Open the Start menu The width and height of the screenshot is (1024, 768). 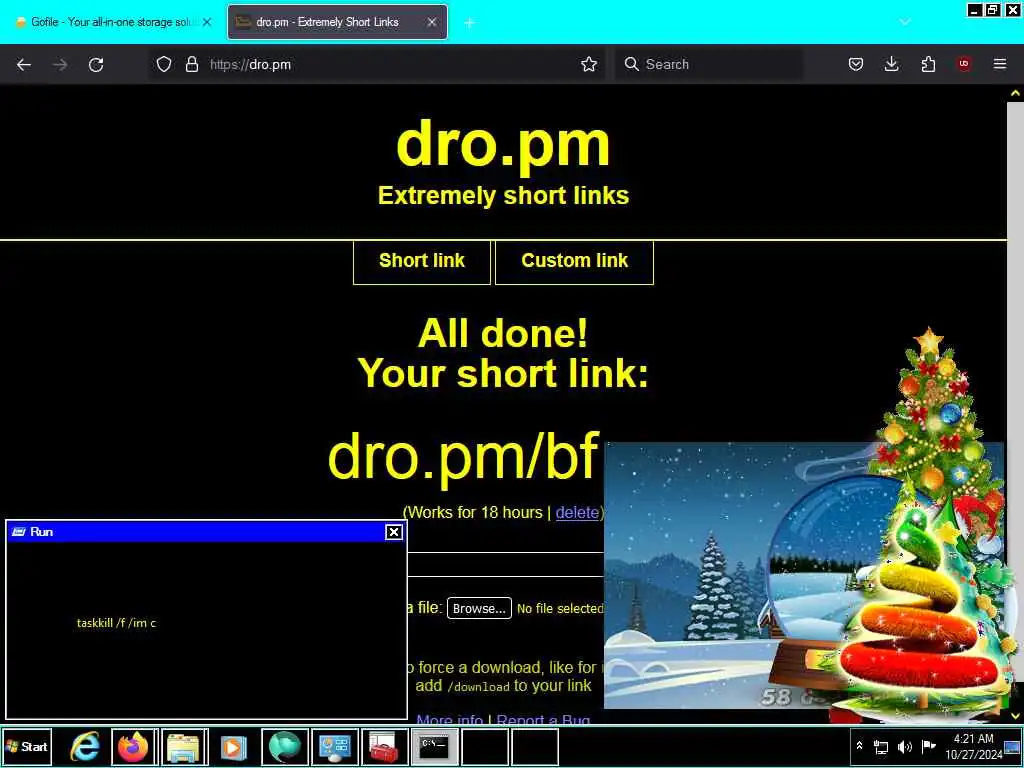27,746
